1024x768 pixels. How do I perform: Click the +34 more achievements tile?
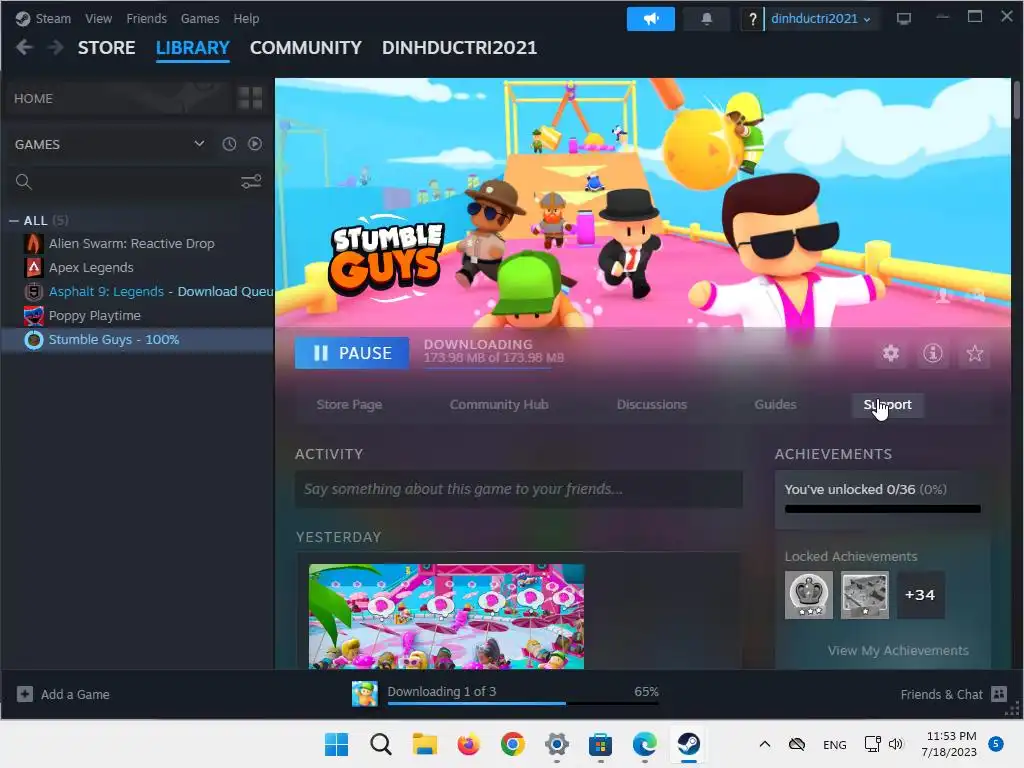tap(920, 595)
